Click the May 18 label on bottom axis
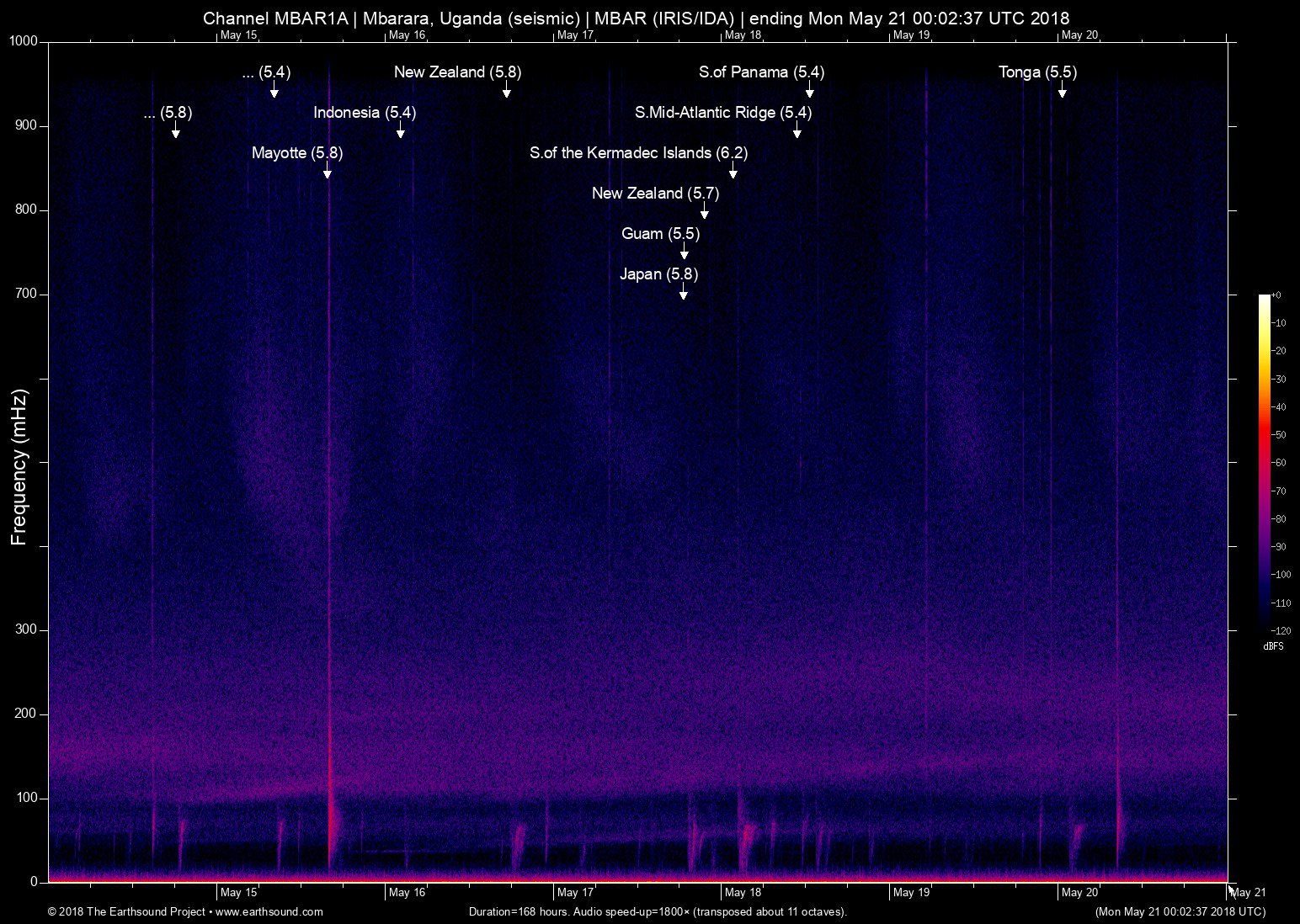This screenshot has height=924, width=1300. (x=743, y=893)
